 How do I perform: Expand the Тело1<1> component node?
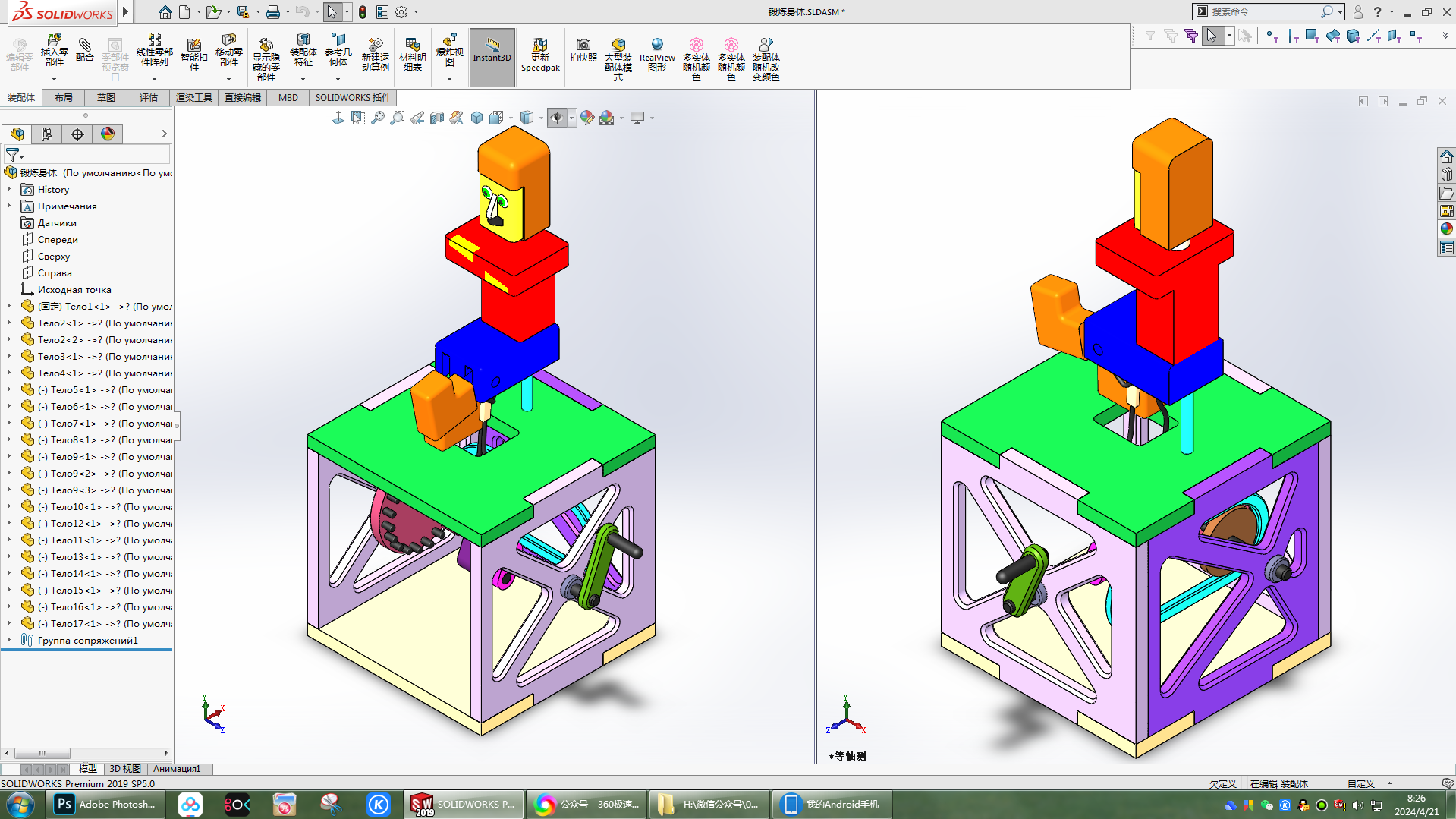tap(9, 306)
